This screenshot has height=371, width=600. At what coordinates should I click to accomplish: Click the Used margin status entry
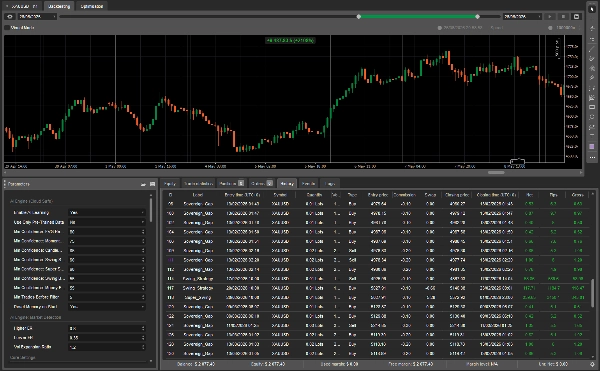point(339,364)
